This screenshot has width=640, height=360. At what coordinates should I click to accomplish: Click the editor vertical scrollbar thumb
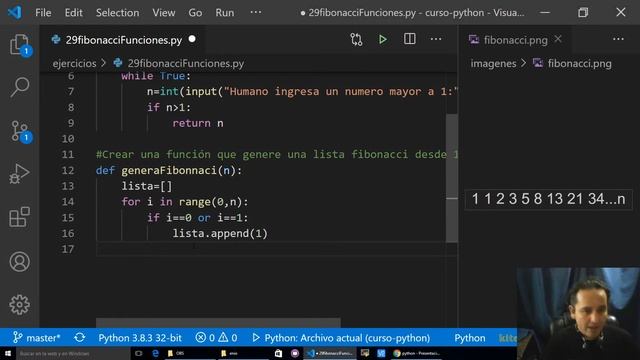[x=451, y=178]
